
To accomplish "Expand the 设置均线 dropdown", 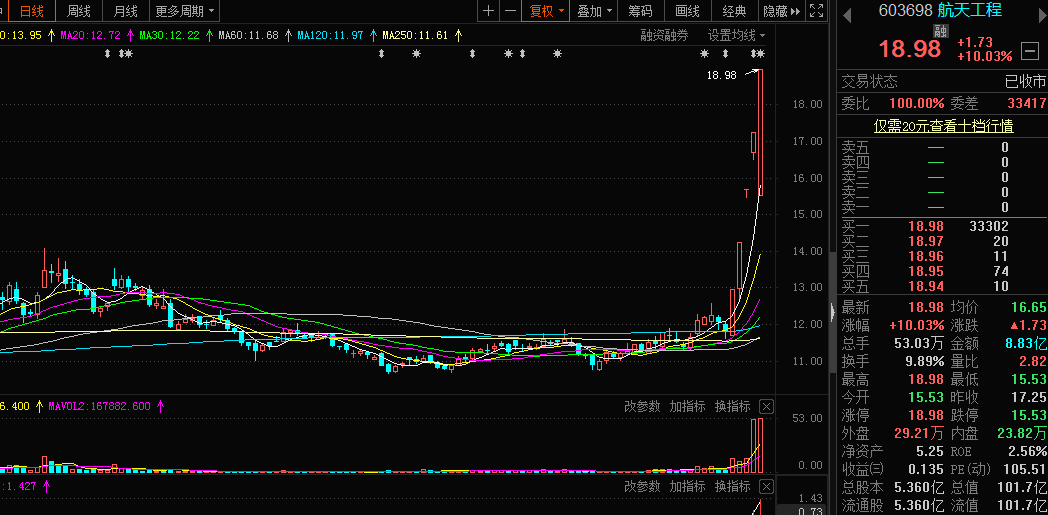I will (736, 35).
